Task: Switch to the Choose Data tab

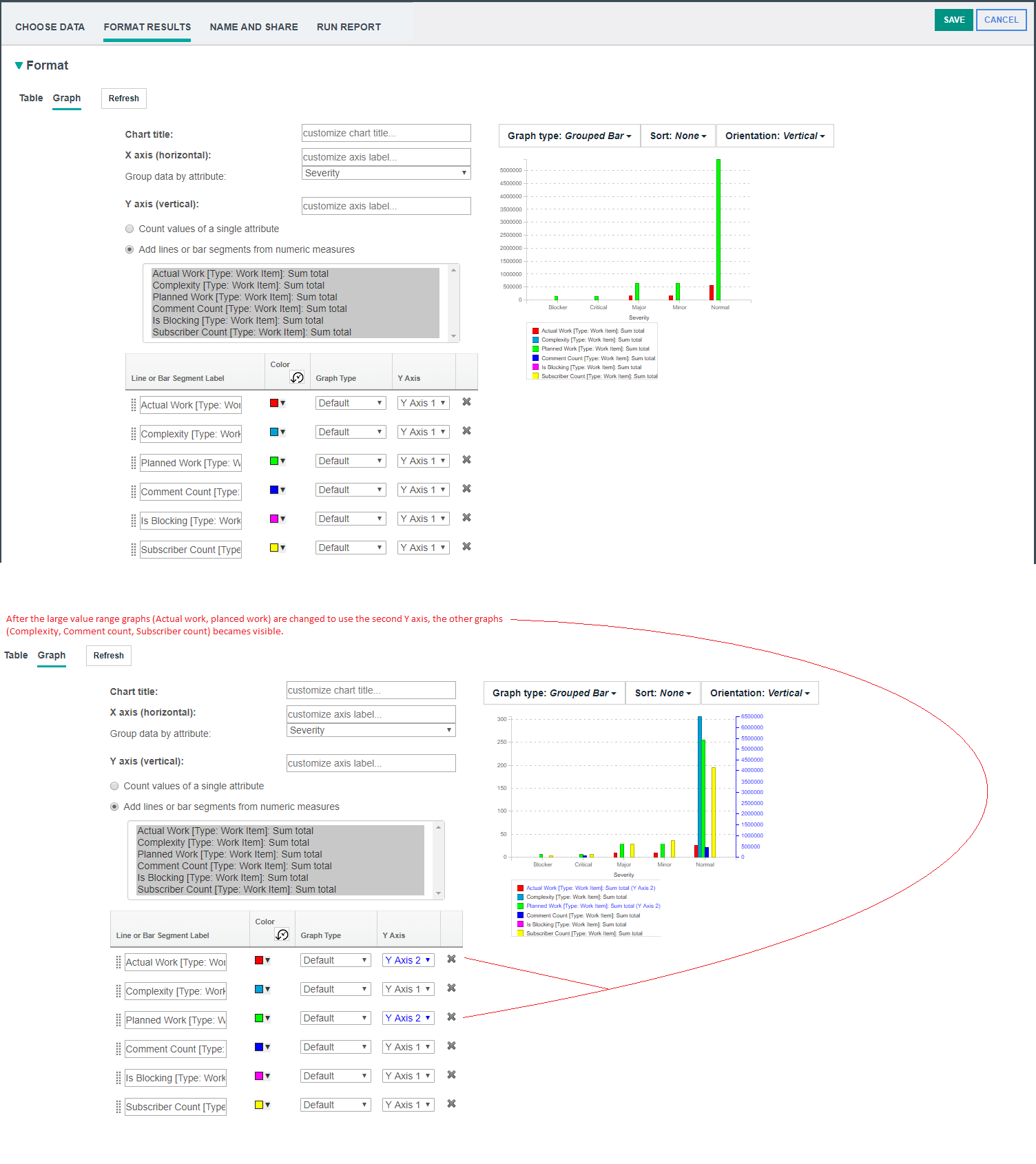Action: point(50,28)
